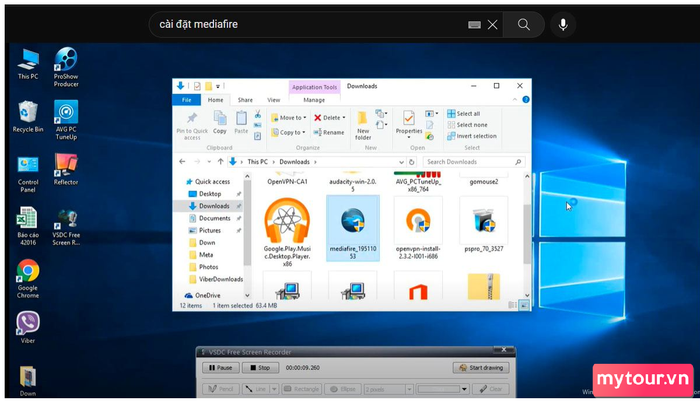Select Desktop in Quick access
Viewport: 700px width, 405px height.
click(x=210, y=194)
